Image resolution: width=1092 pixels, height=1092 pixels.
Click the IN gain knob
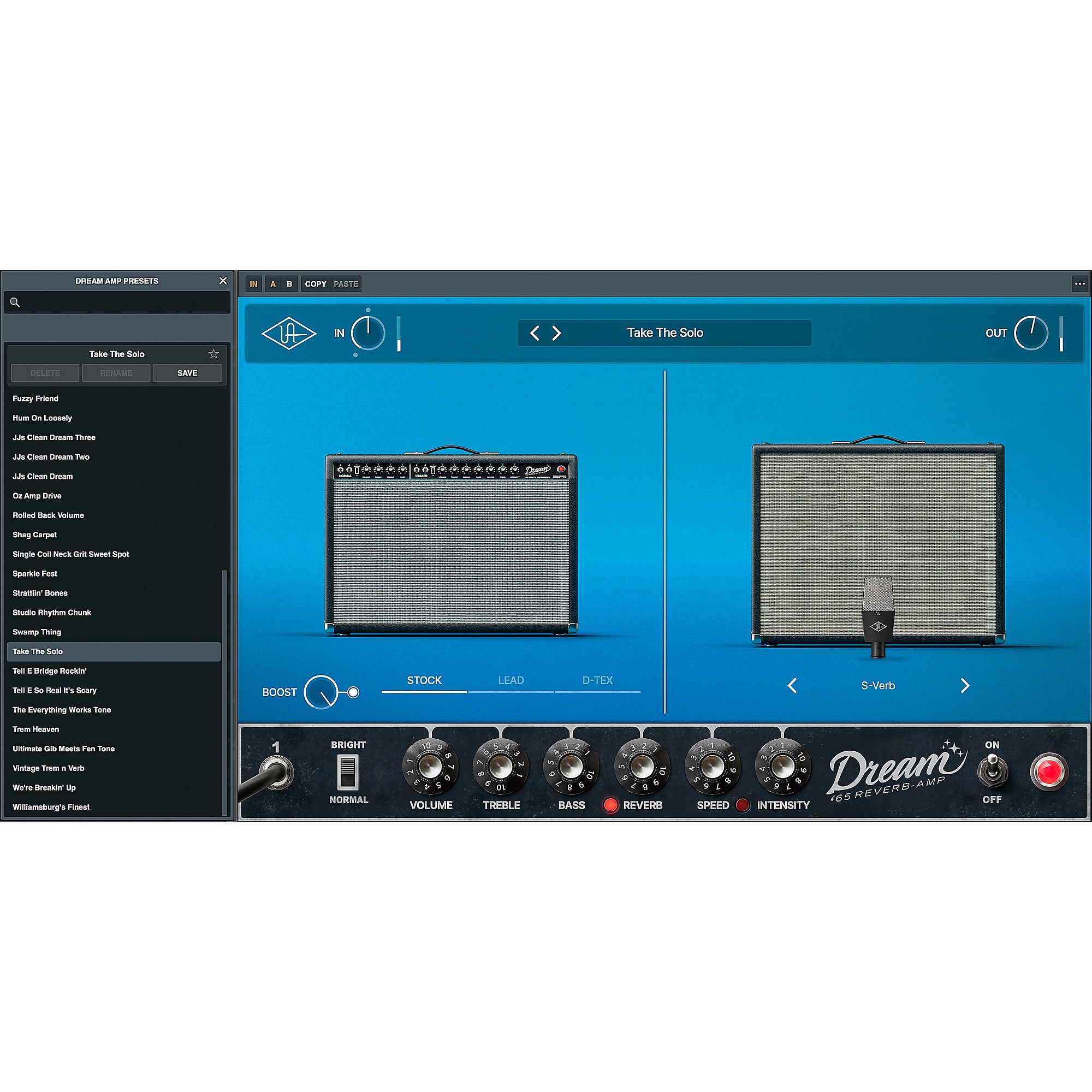point(368,333)
